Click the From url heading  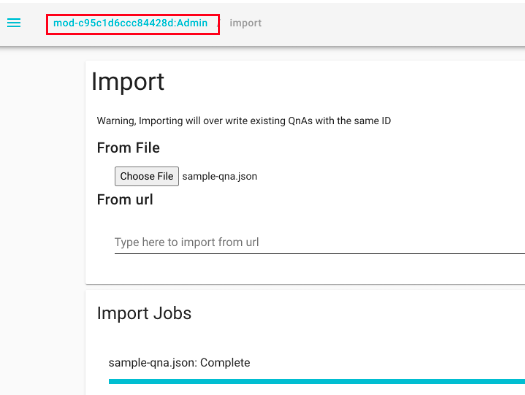pos(125,200)
